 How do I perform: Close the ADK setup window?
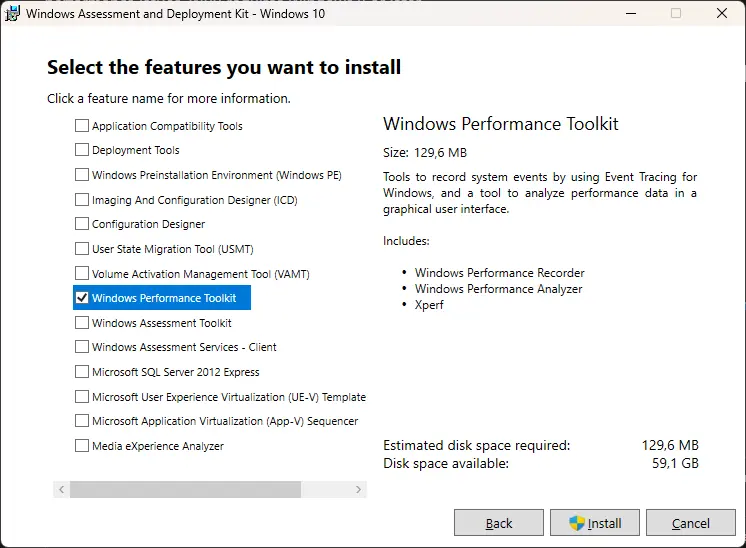point(722,13)
